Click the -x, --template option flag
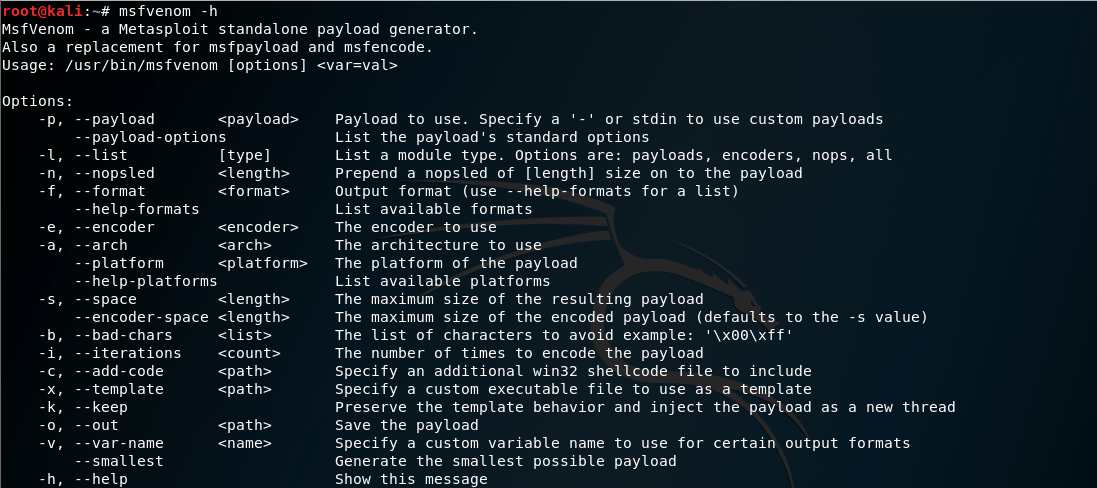The width and height of the screenshot is (1097, 488). tap(101, 389)
